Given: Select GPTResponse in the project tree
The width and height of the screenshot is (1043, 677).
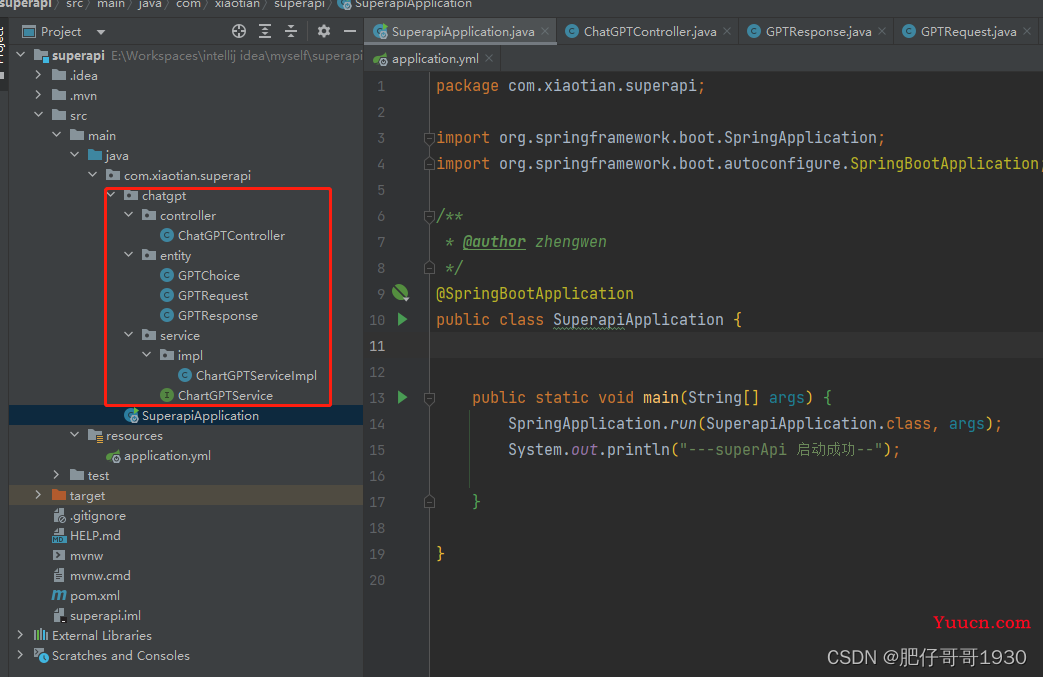Looking at the screenshot, I should (x=218, y=315).
